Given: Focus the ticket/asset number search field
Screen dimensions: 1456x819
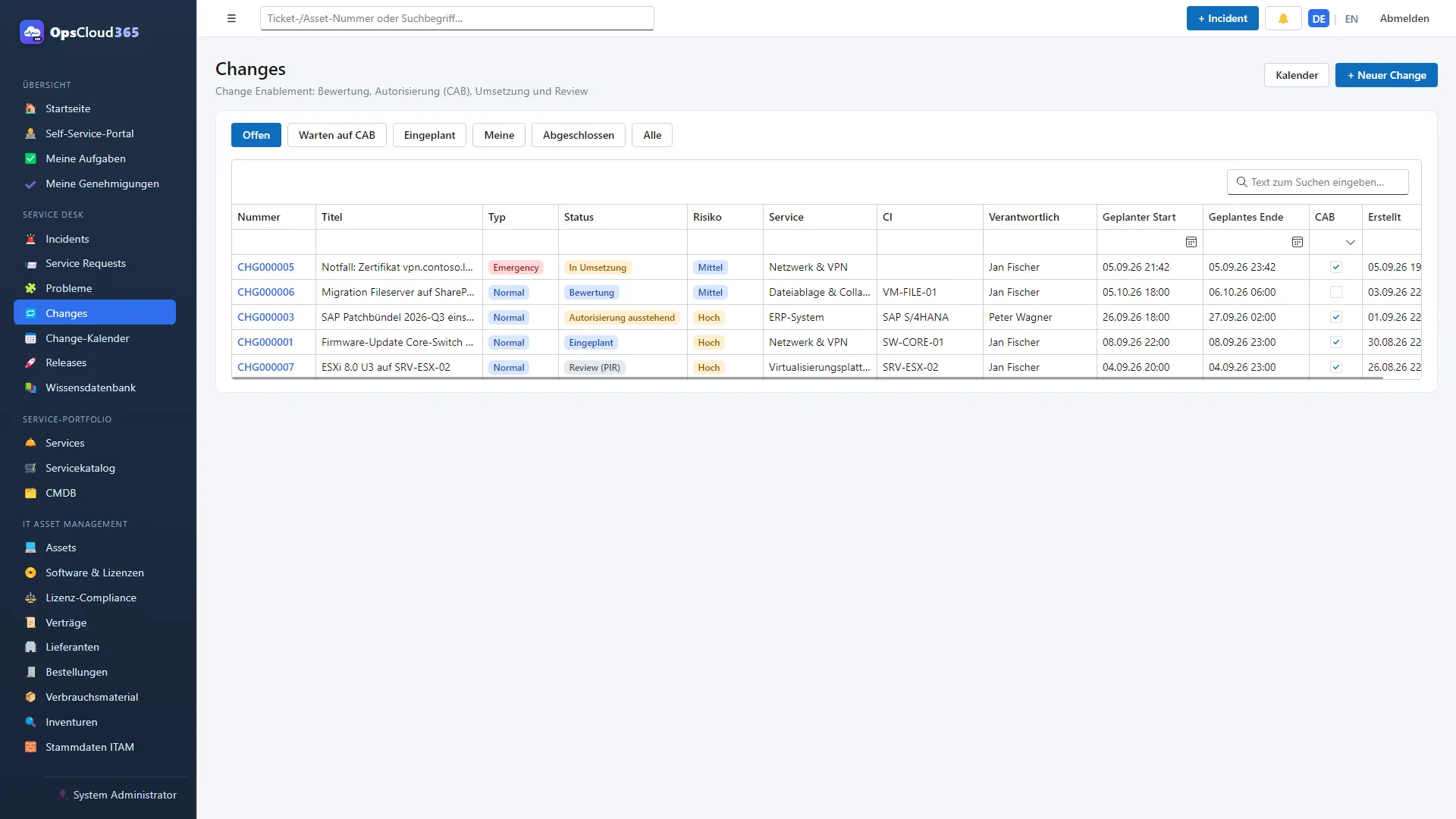Looking at the screenshot, I should pyautogui.click(x=457, y=18).
